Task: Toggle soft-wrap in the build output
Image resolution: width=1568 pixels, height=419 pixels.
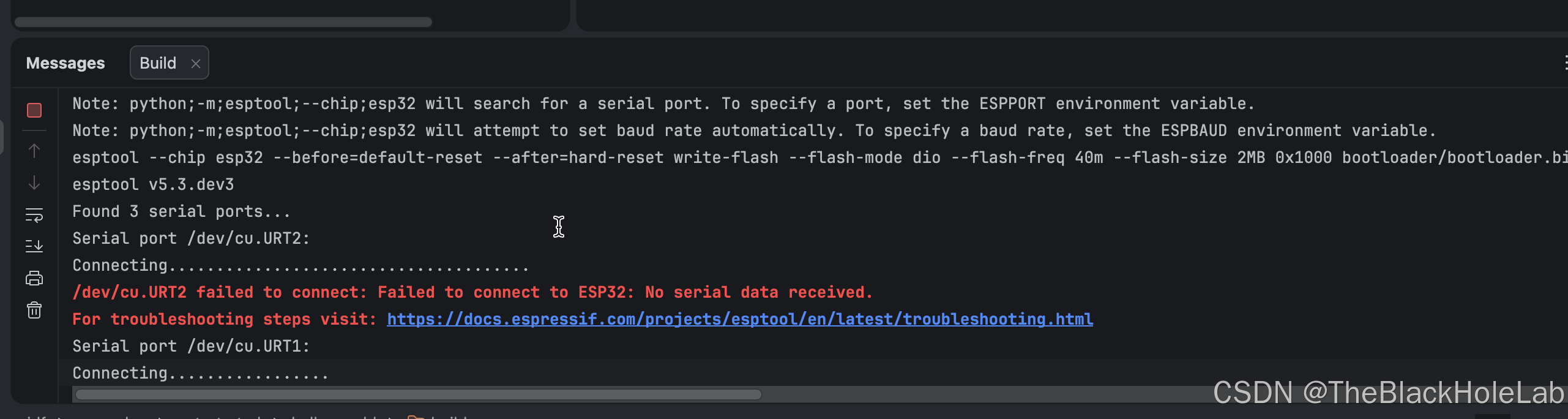Action: [x=34, y=215]
